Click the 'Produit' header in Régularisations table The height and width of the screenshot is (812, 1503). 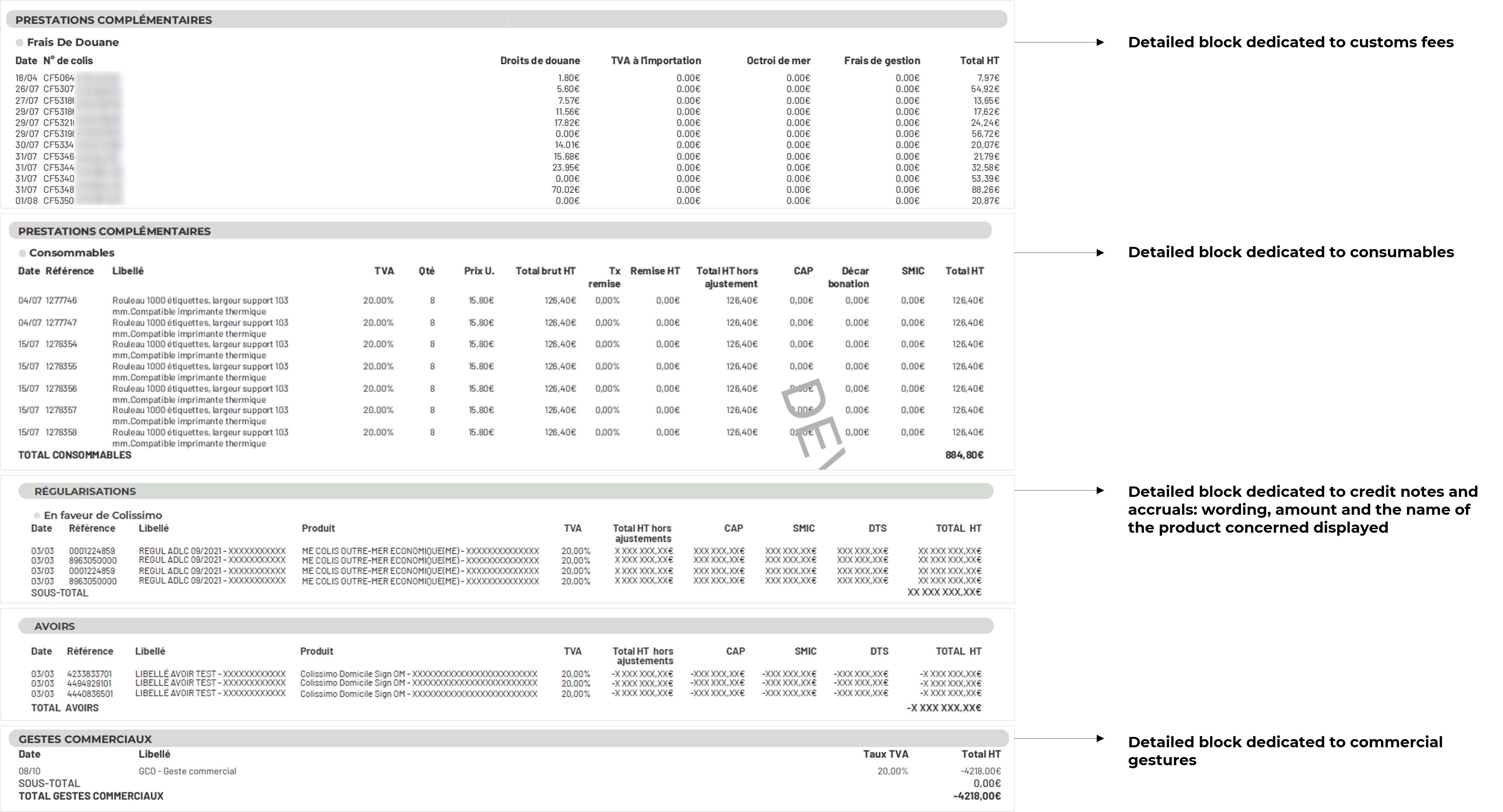coord(318,528)
